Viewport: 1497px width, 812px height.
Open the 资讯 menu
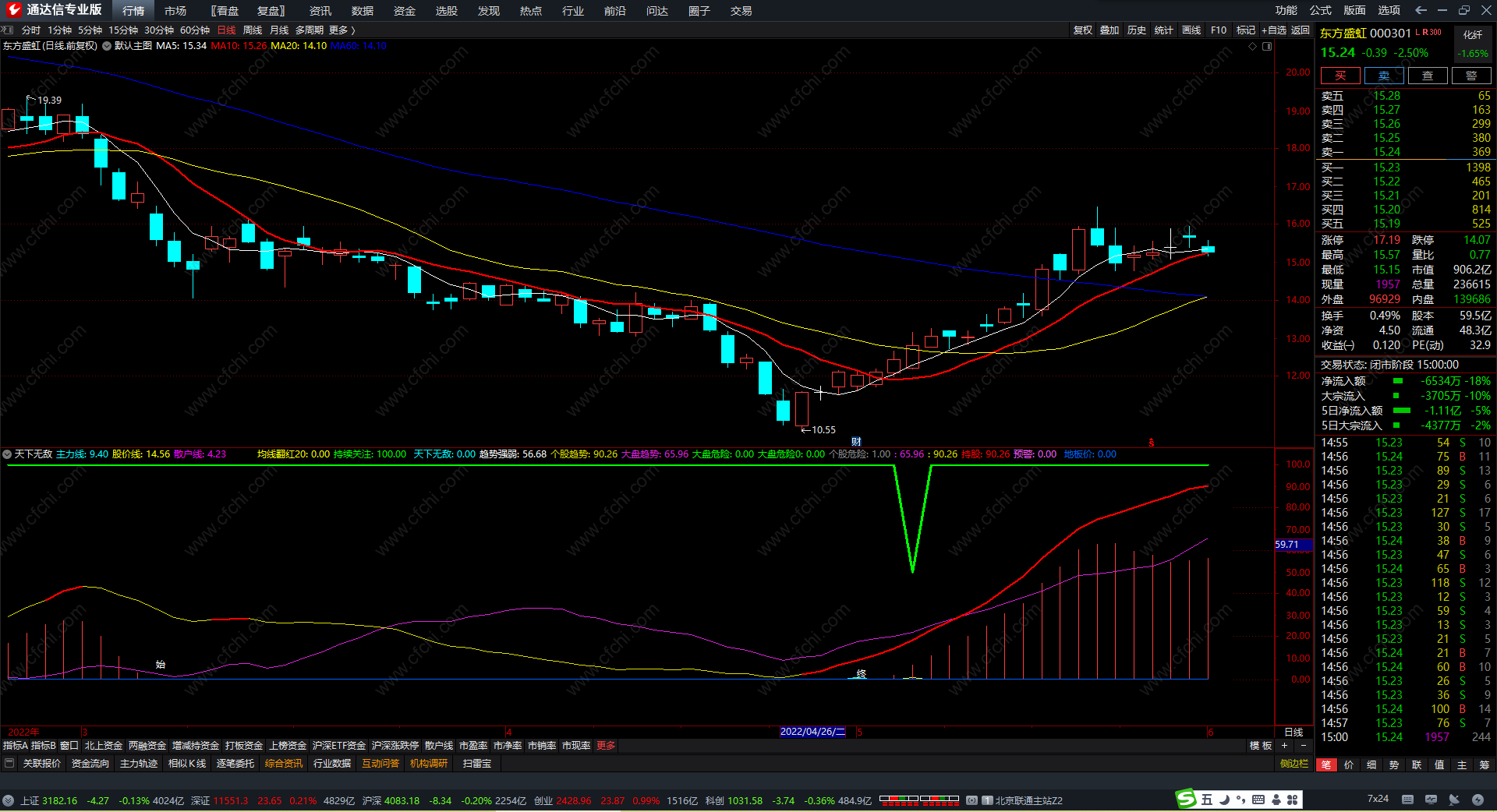320,11
